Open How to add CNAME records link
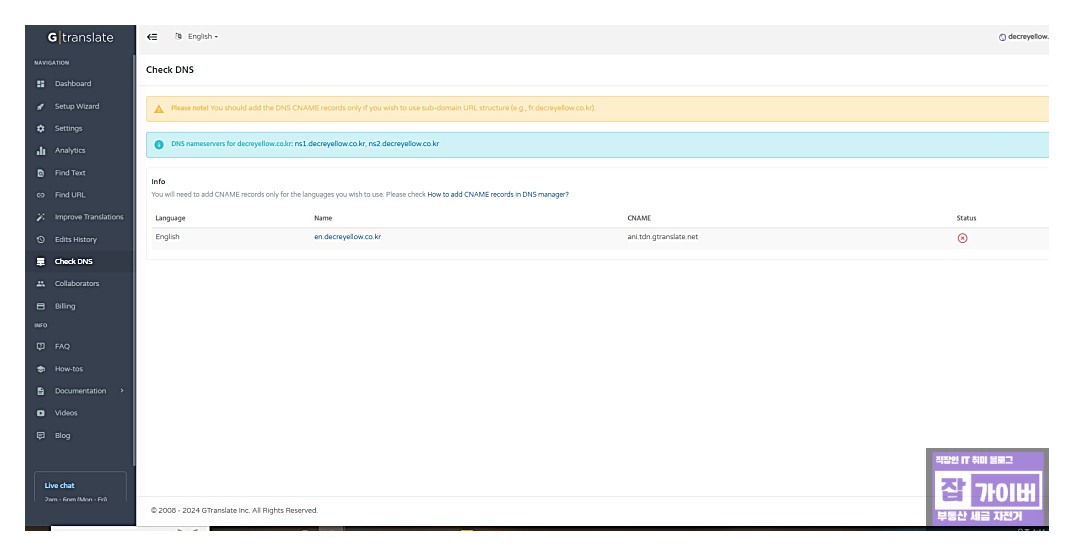 (x=498, y=194)
